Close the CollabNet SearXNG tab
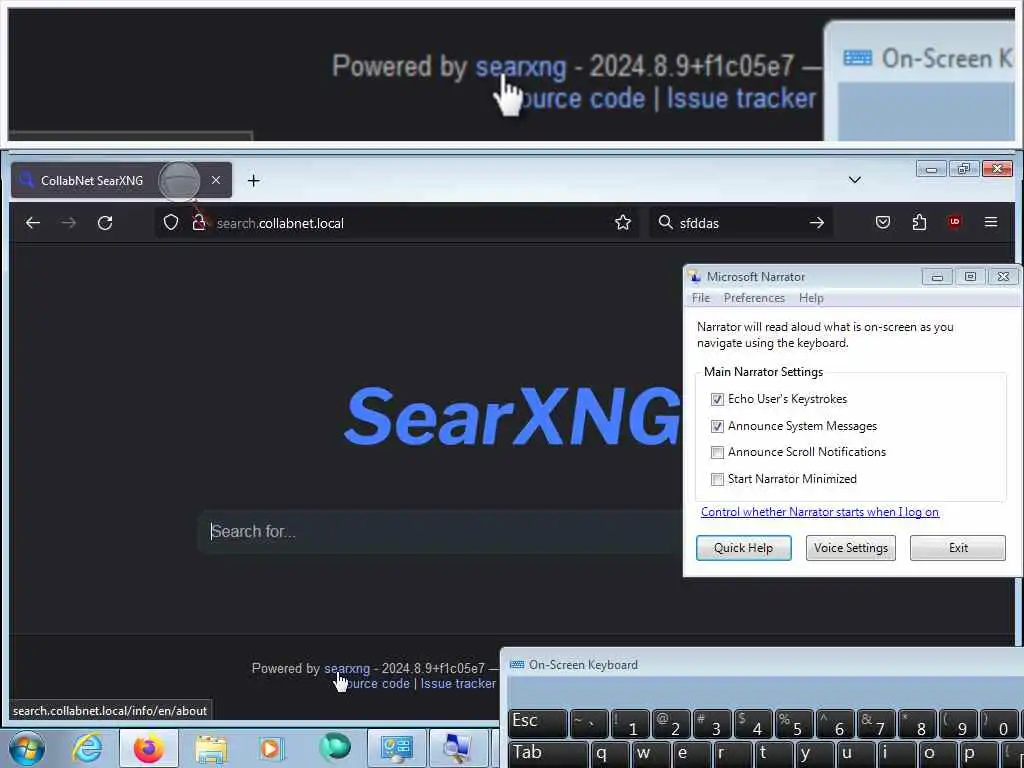This screenshot has width=1024, height=768. click(216, 180)
